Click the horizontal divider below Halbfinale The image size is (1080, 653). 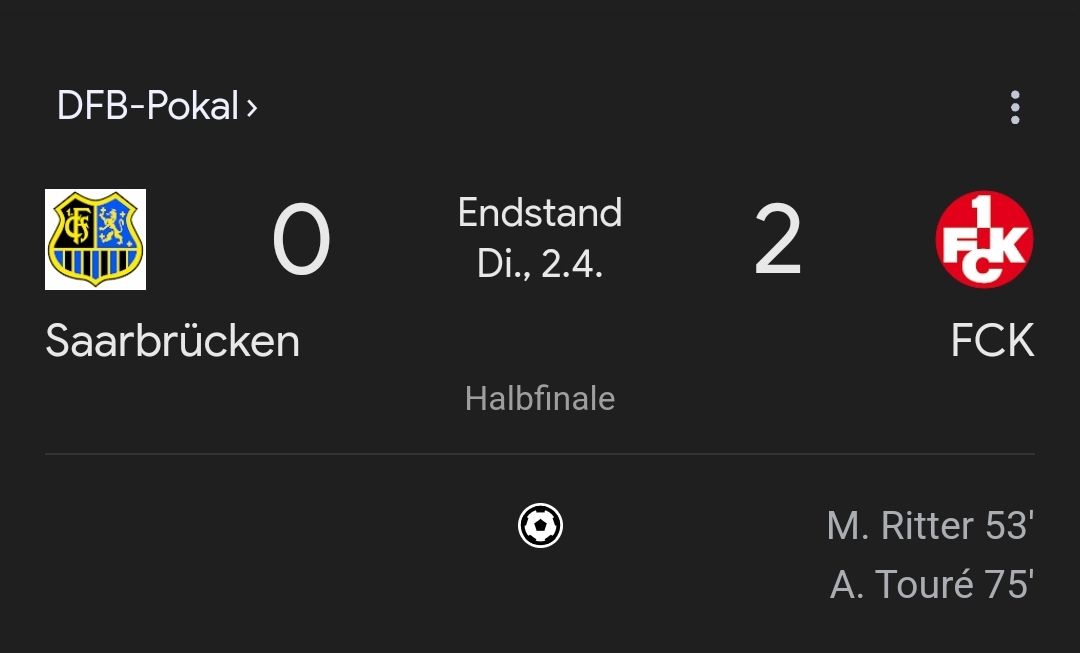540,454
